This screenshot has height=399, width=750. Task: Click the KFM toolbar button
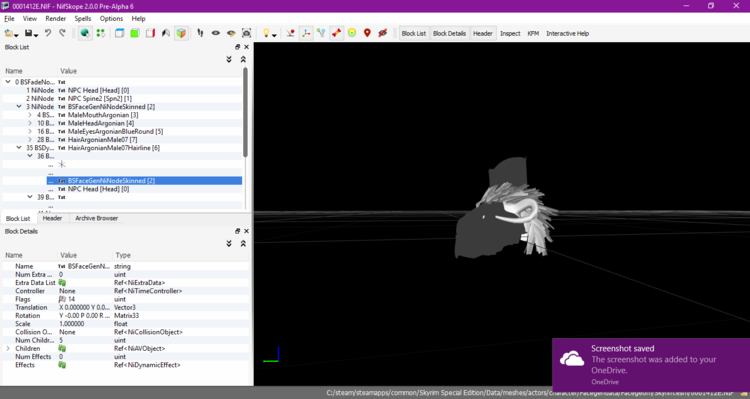click(x=533, y=33)
